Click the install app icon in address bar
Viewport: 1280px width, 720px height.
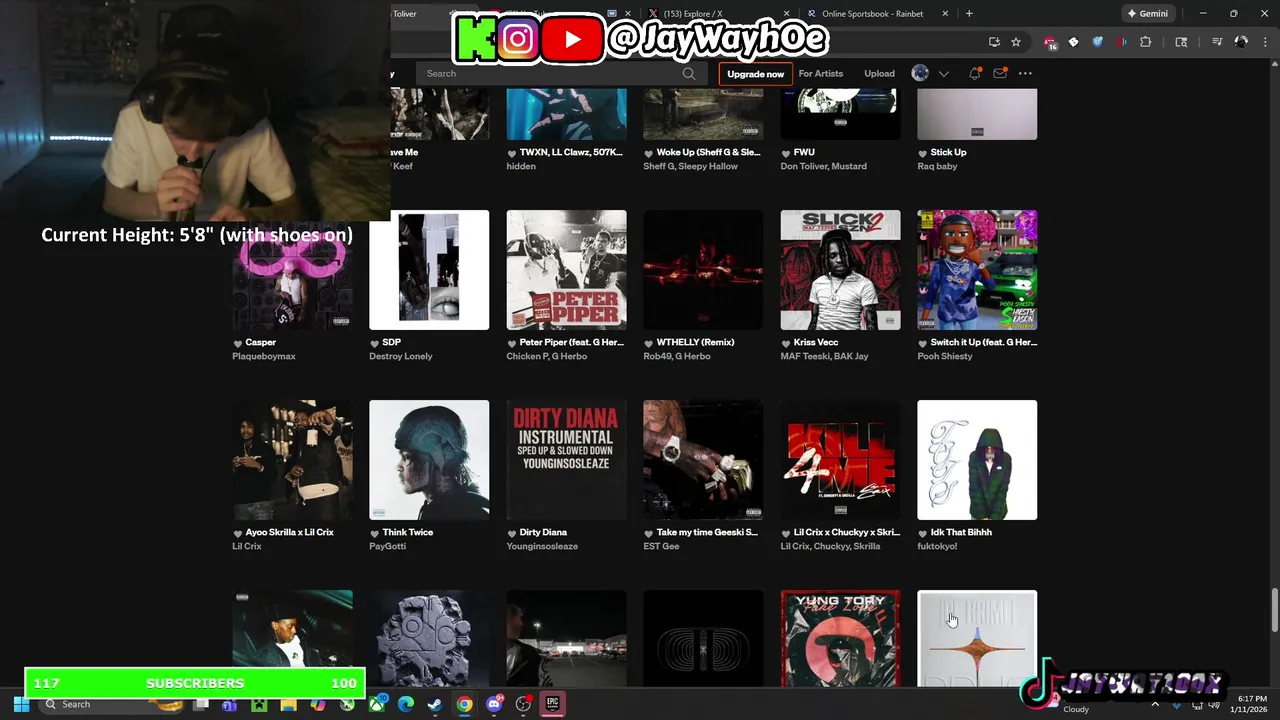[x=994, y=42]
